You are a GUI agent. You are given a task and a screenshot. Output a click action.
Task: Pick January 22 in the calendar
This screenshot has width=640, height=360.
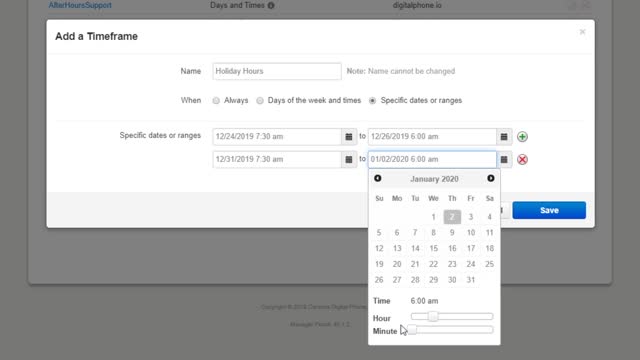tap(433, 264)
